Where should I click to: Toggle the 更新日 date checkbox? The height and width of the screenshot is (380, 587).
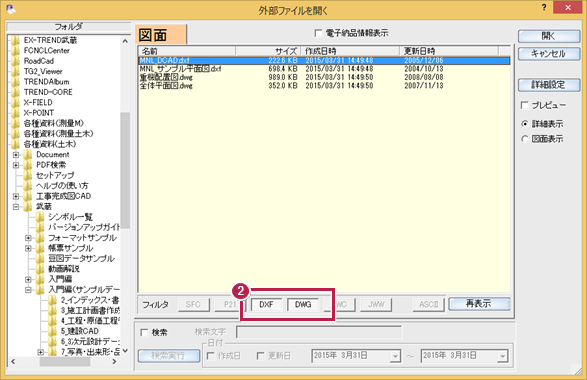260,356
